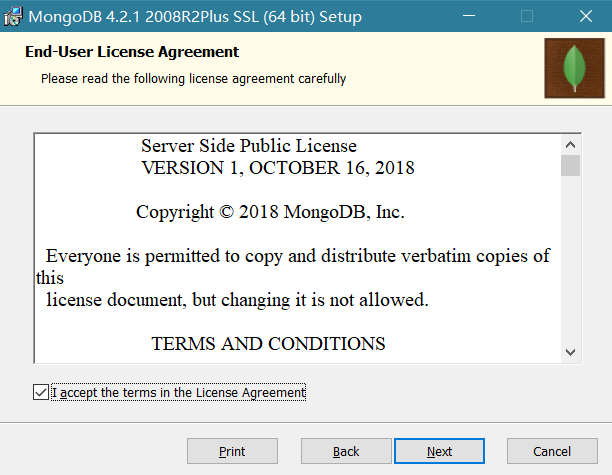This screenshot has width=612, height=475.
Task: Click the installer icon in title bar
Action: (x=12, y=16)
